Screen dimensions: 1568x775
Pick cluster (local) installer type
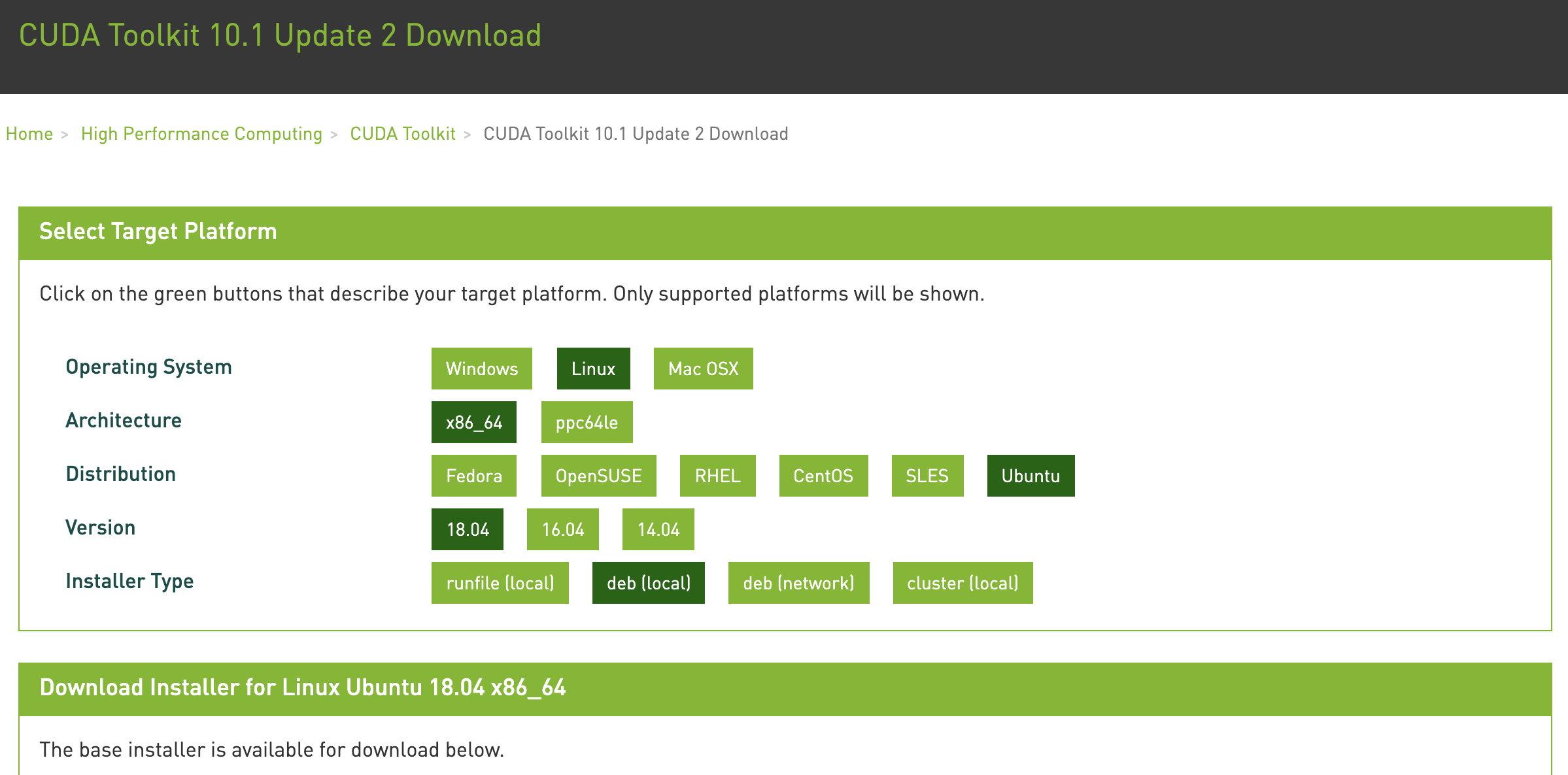963,583
